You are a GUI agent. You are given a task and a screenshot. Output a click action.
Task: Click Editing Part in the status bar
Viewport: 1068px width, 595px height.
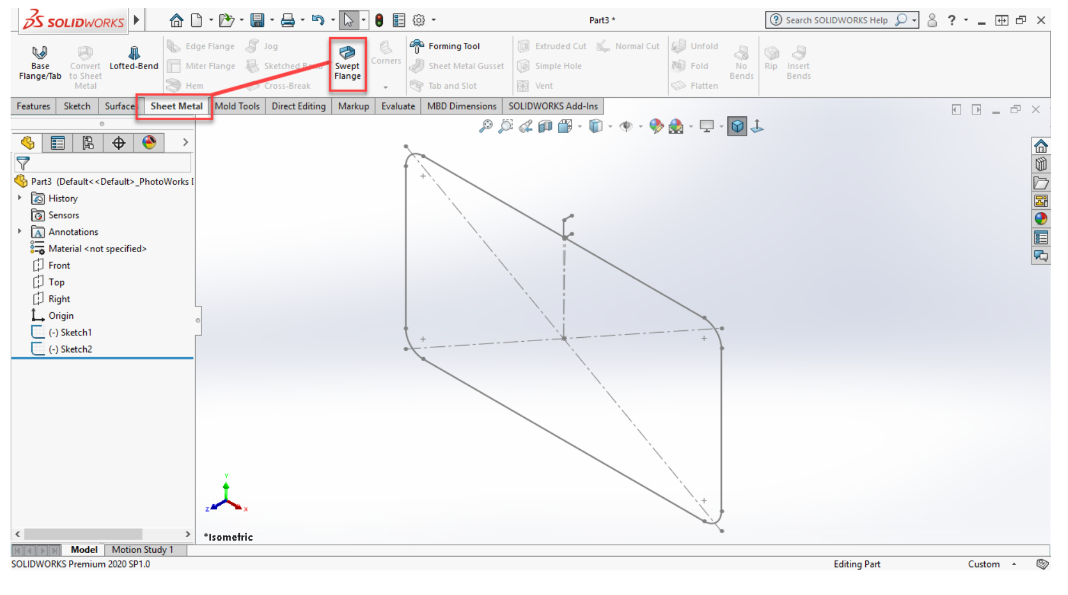click(857, 564)
